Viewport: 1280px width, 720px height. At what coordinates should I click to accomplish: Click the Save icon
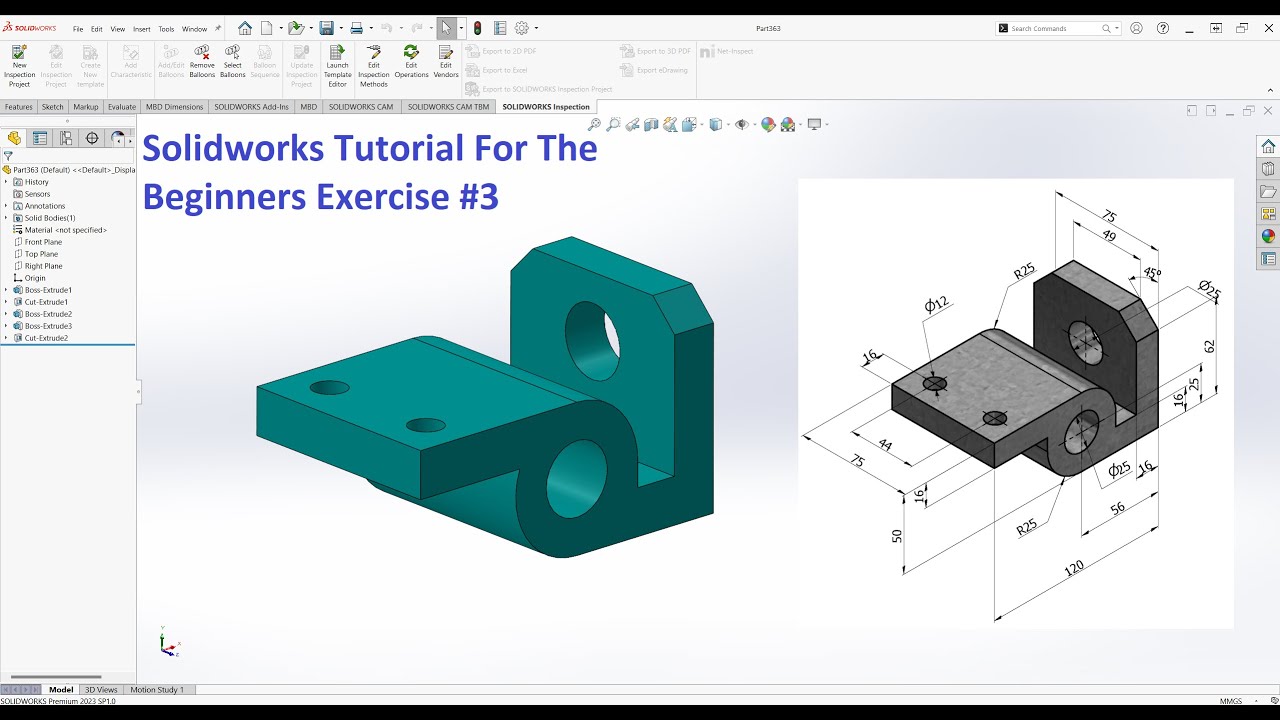click(x=326, y=28)
